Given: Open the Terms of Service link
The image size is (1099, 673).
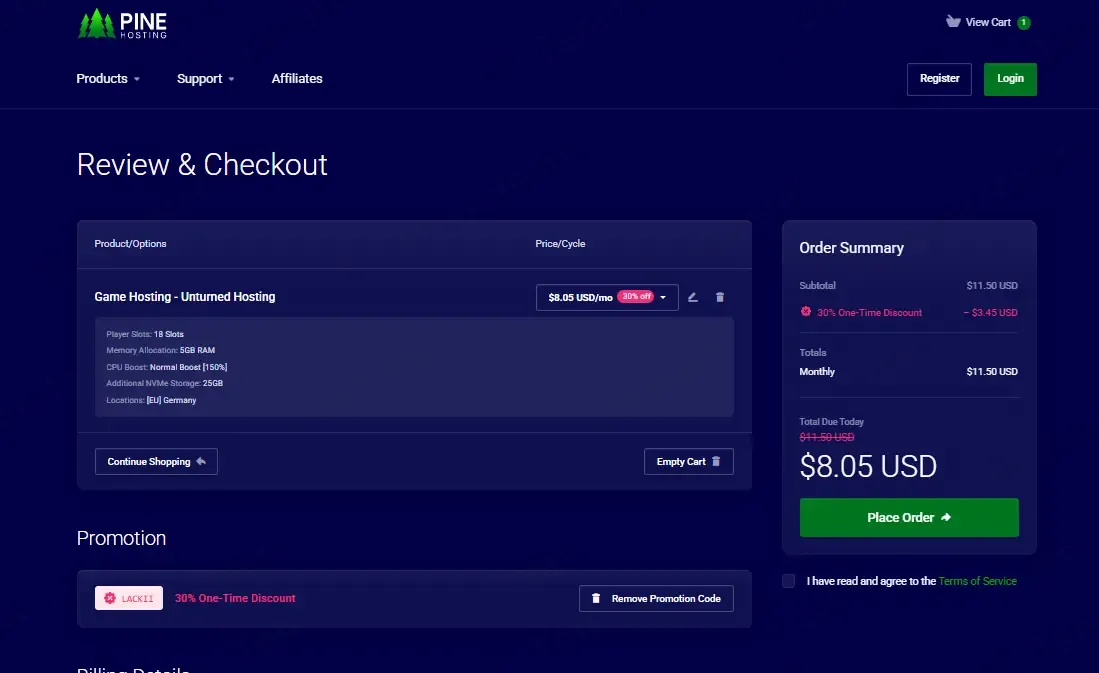Looking at the screenshot, I should pyautogui.click(x=977, y=580).
